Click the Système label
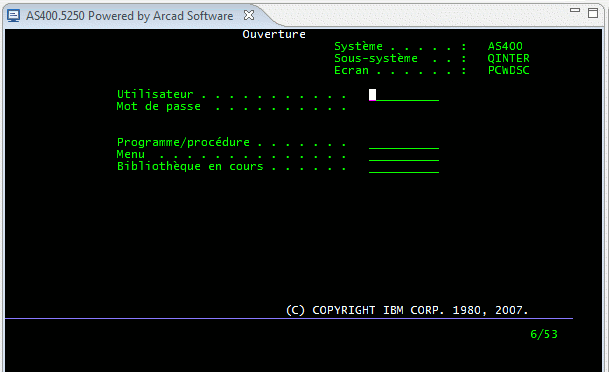Screen dimensions: 609x372 [x=358, y=46]
